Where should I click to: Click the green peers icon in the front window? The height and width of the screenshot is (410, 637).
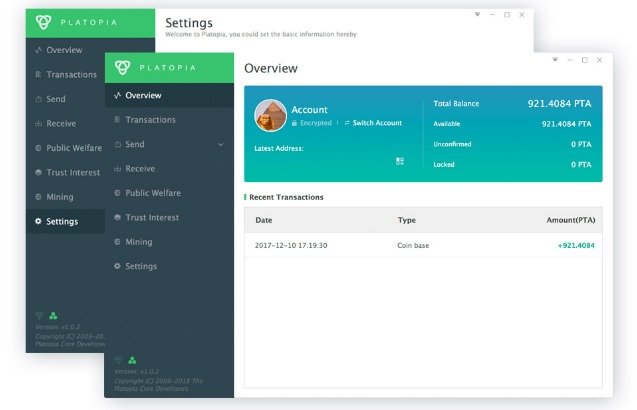pos(132,360)
